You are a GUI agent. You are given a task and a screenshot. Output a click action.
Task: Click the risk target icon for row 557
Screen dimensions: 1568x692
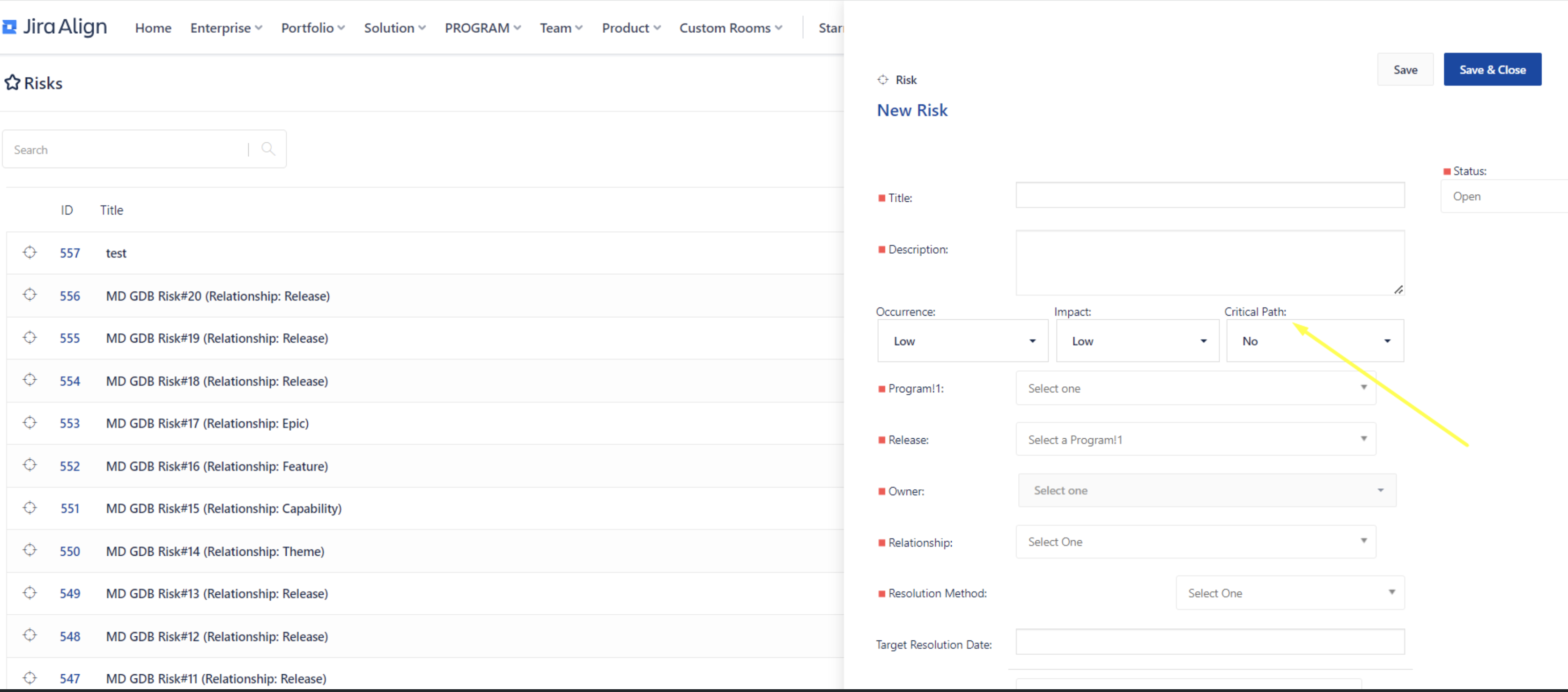coord(30,252)
